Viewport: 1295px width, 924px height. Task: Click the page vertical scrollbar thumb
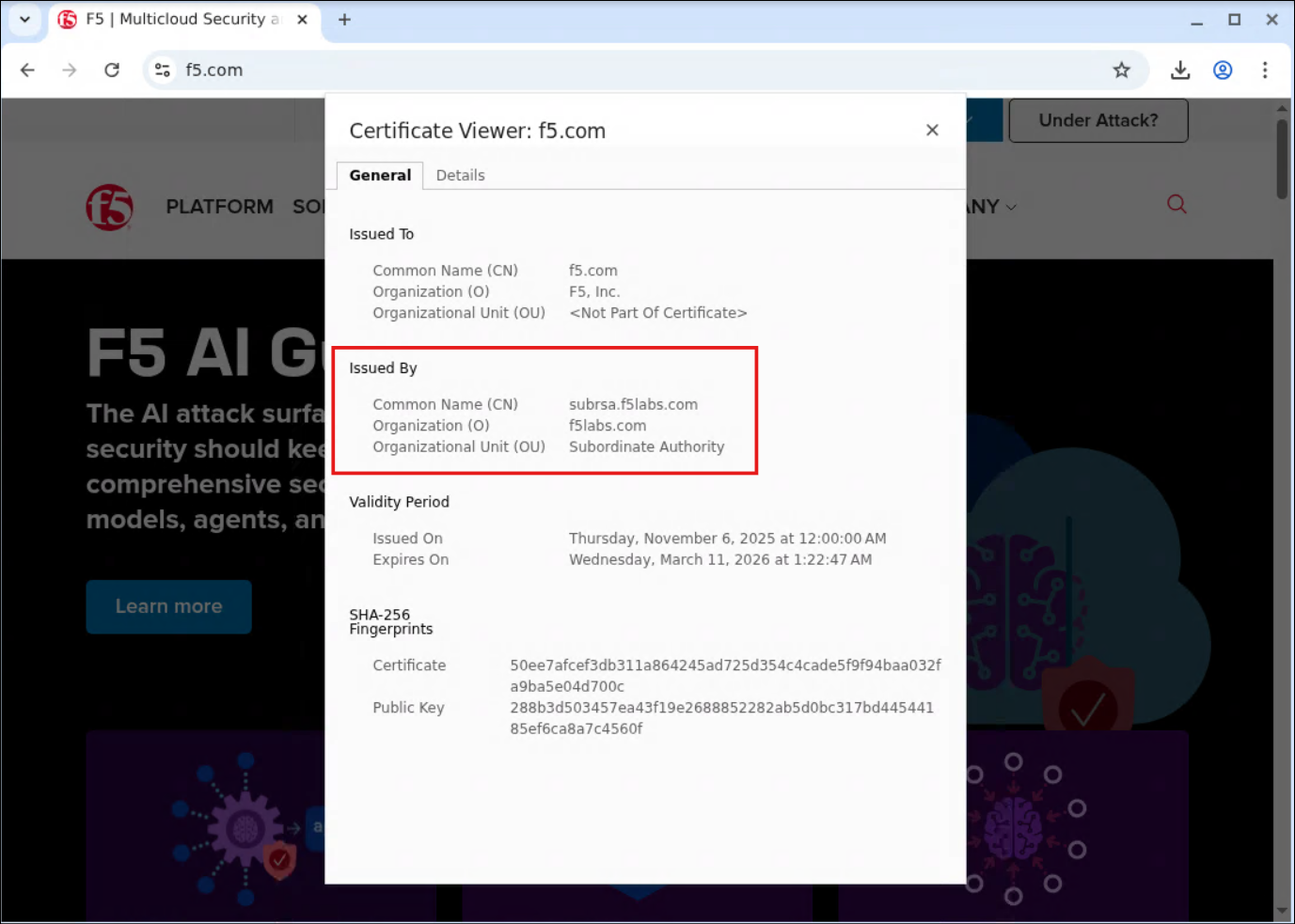click(1282, 158)
